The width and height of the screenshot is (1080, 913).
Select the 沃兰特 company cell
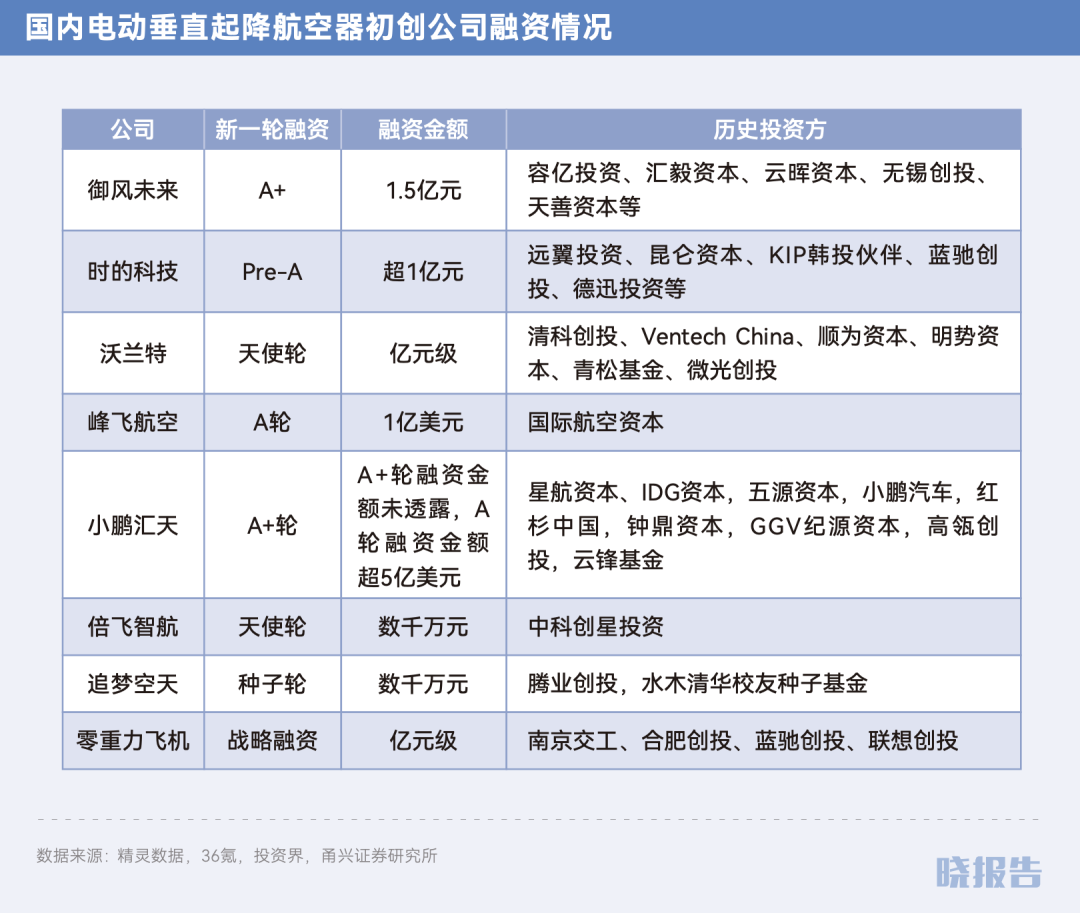(x=133, y=353)
